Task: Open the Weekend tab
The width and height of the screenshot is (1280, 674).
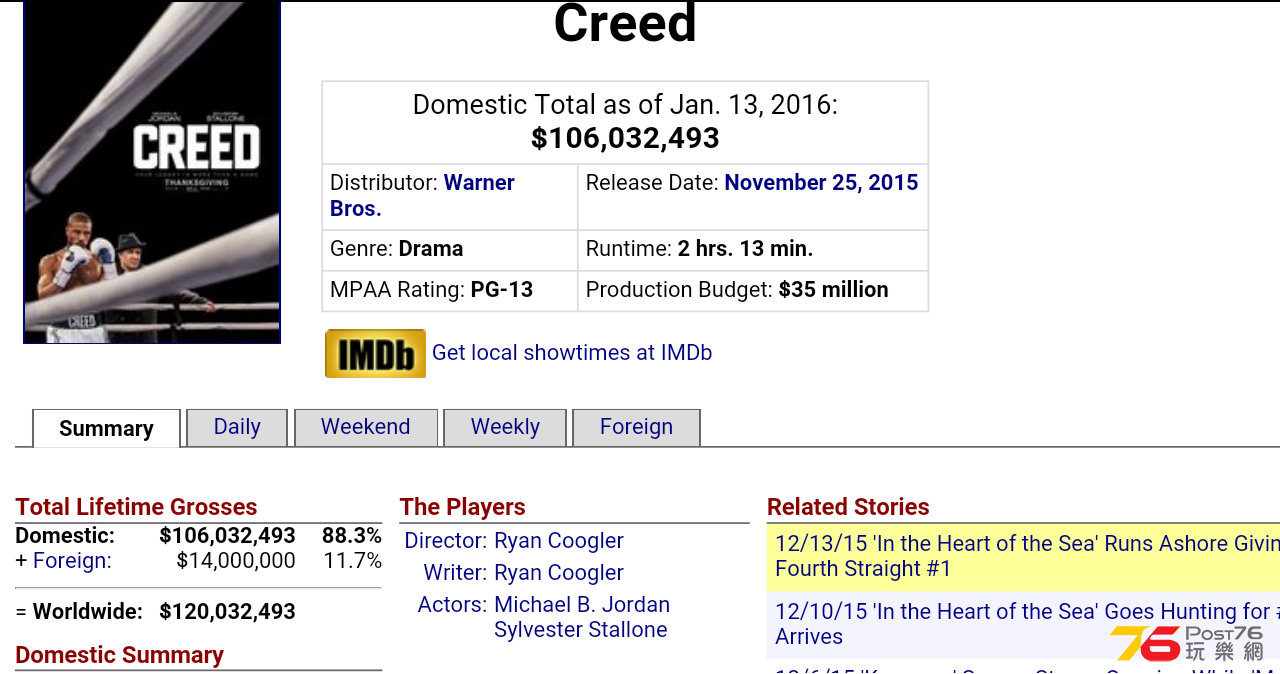Action: pos(366,427)
